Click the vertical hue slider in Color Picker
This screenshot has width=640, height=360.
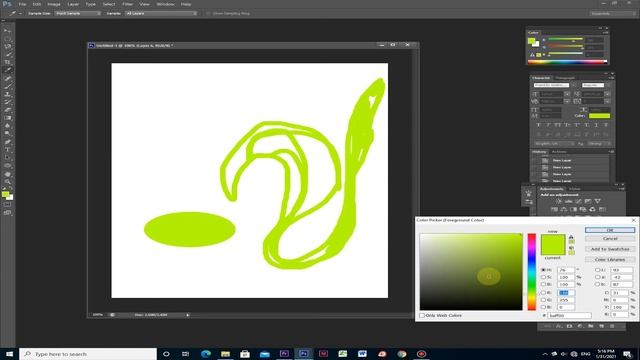(531, 272)
